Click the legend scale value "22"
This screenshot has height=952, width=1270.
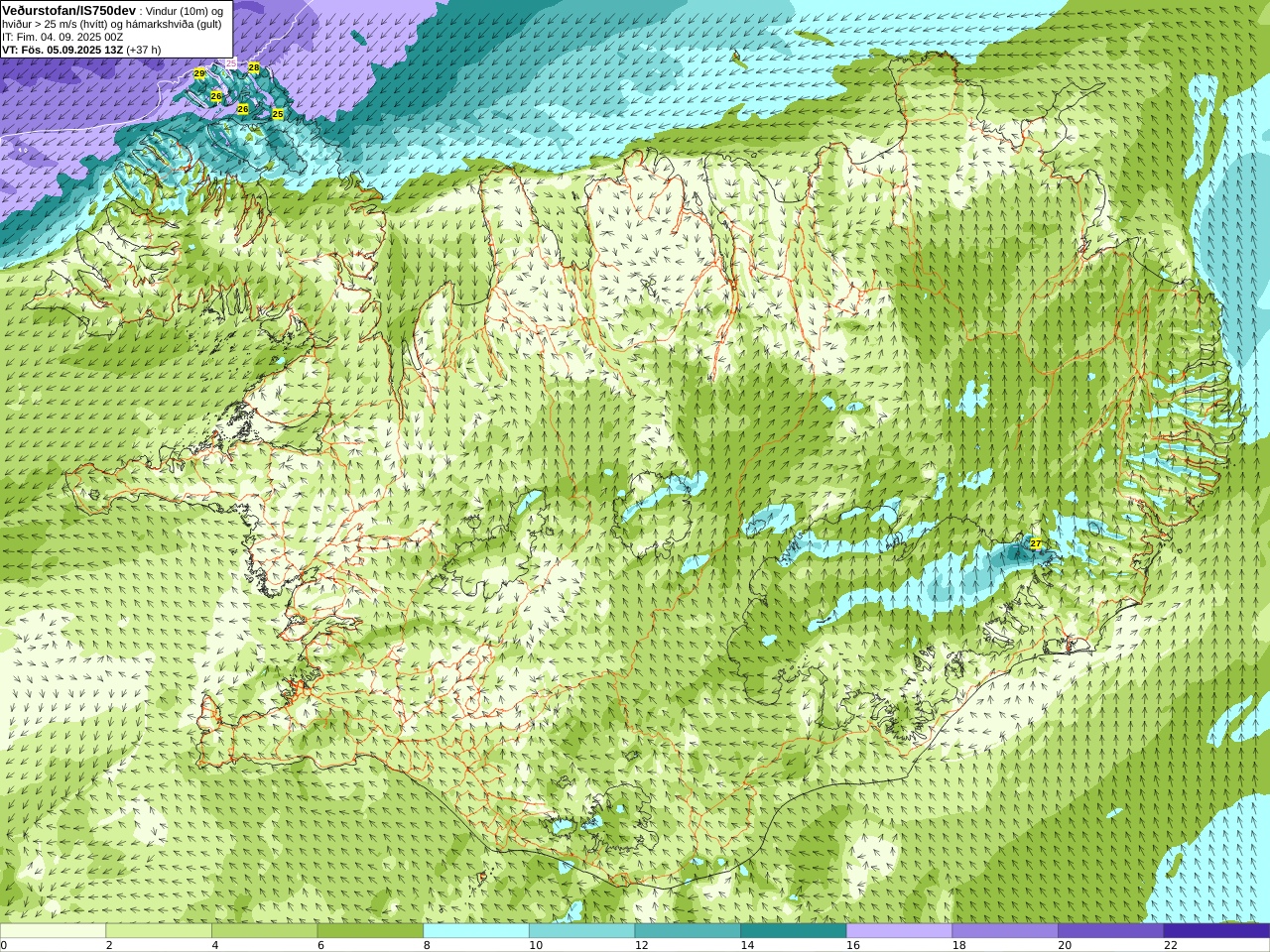tap(1171, 945)
